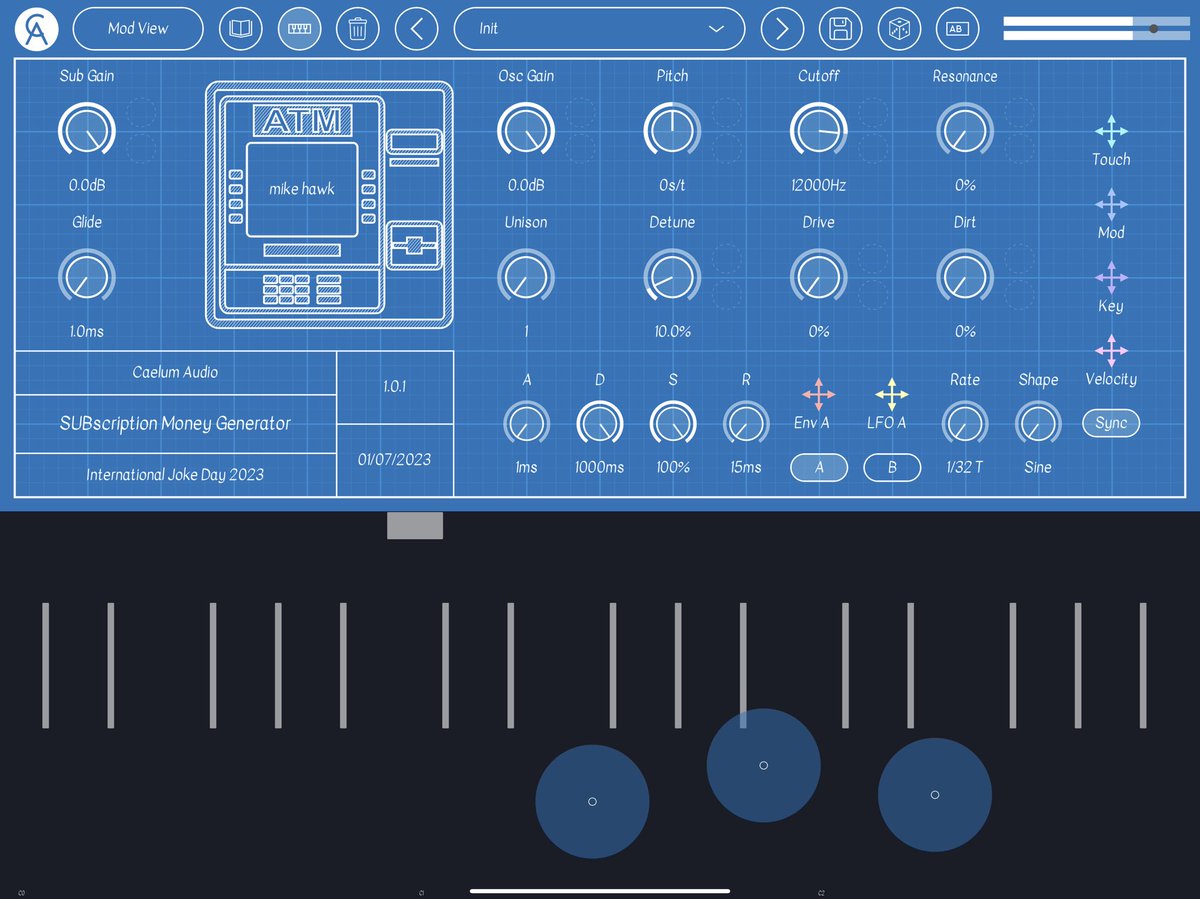The image size is (1200, 899).
Task: Click the Drive knob
Action: (819, 276)
